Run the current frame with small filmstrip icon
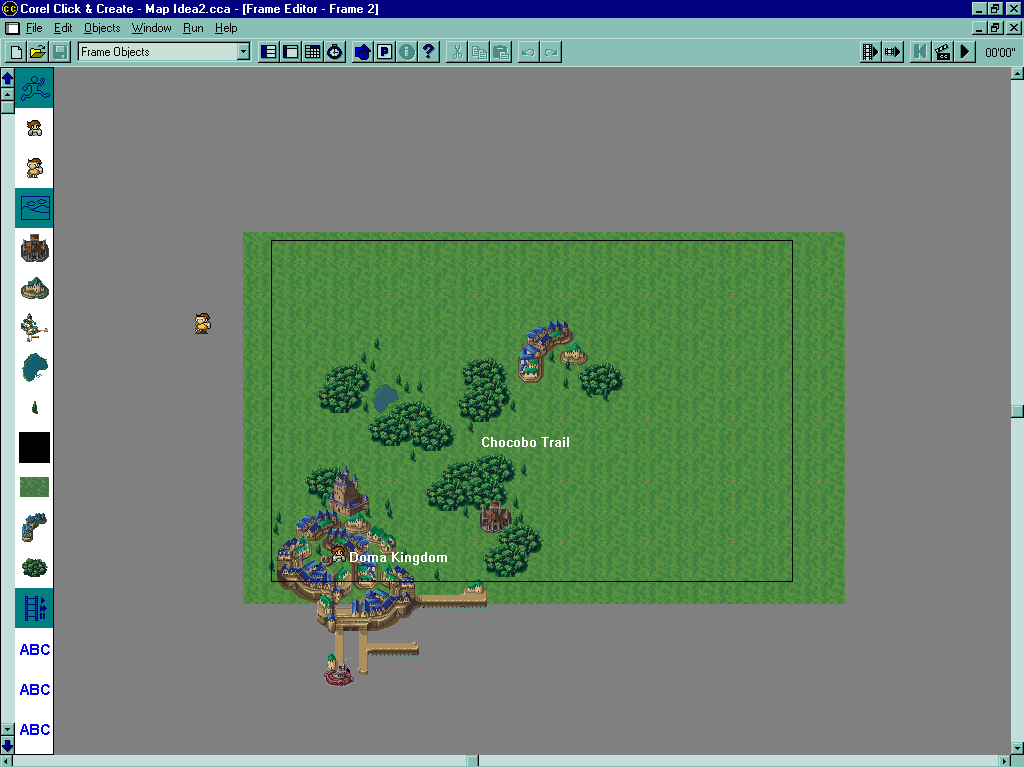This screenshot has height=768, width=1024. click(893, 52)
